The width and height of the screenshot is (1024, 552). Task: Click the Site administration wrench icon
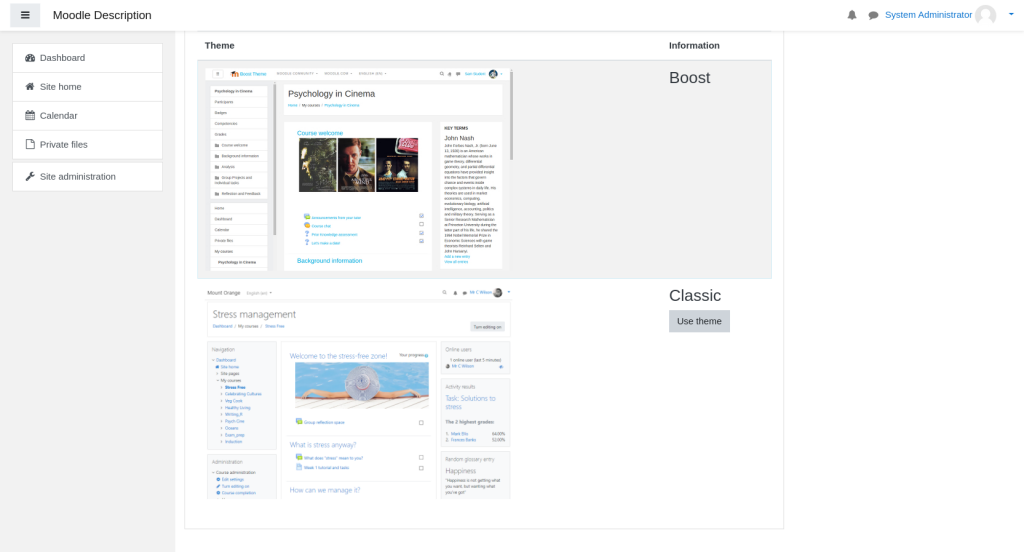coord(30,177)
